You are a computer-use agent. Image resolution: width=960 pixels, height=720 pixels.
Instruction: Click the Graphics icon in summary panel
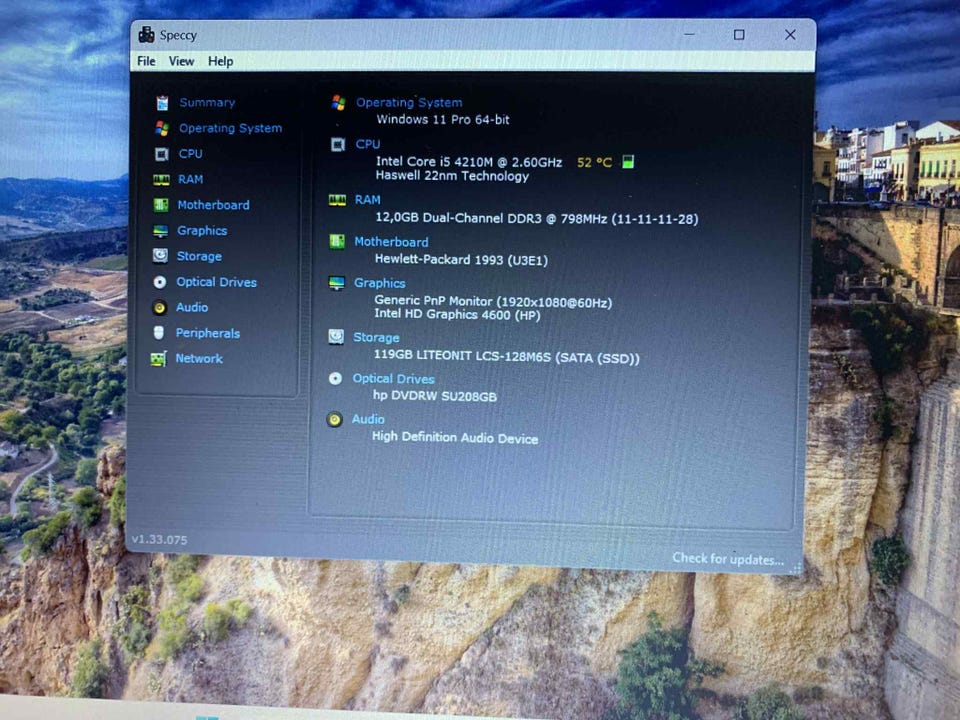[x=336, y=283]
